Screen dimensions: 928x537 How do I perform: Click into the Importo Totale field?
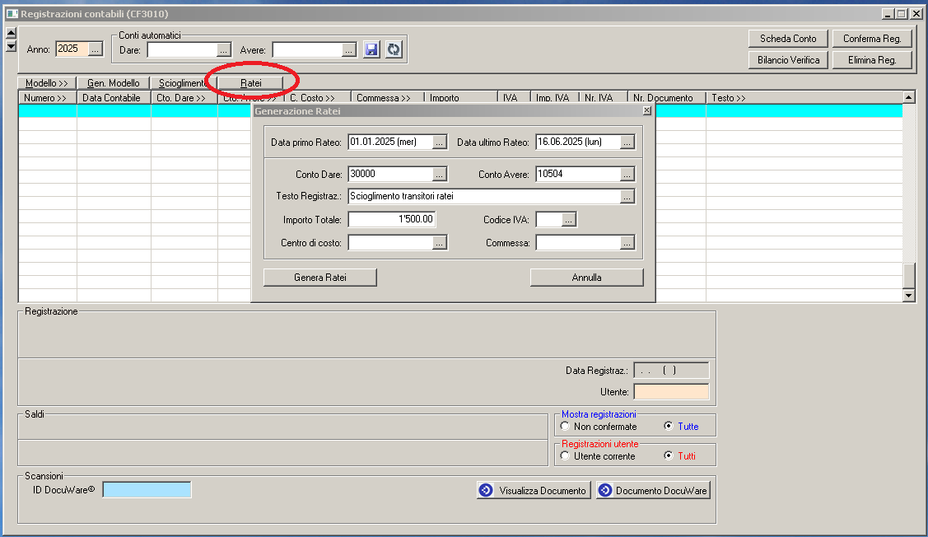pos(391,219)
